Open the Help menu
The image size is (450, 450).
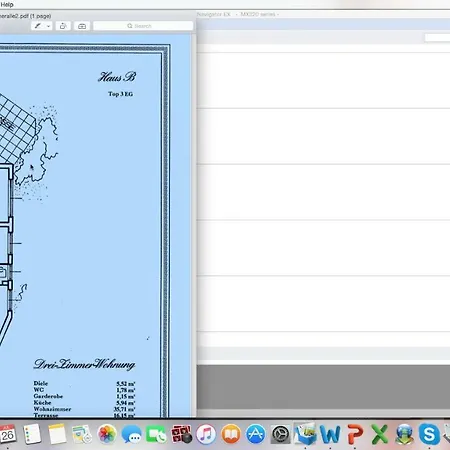click(x=7, y=4)
